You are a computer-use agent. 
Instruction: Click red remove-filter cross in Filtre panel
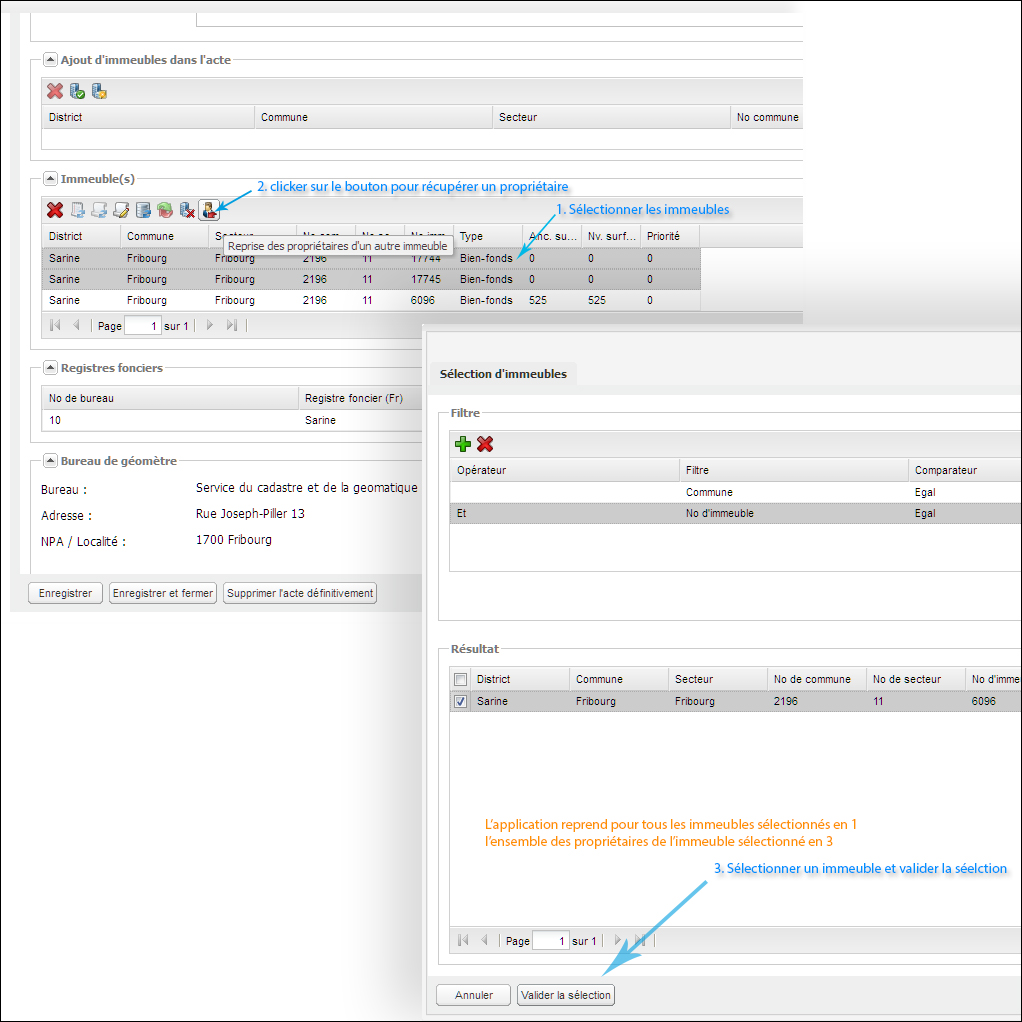[485, 444]
